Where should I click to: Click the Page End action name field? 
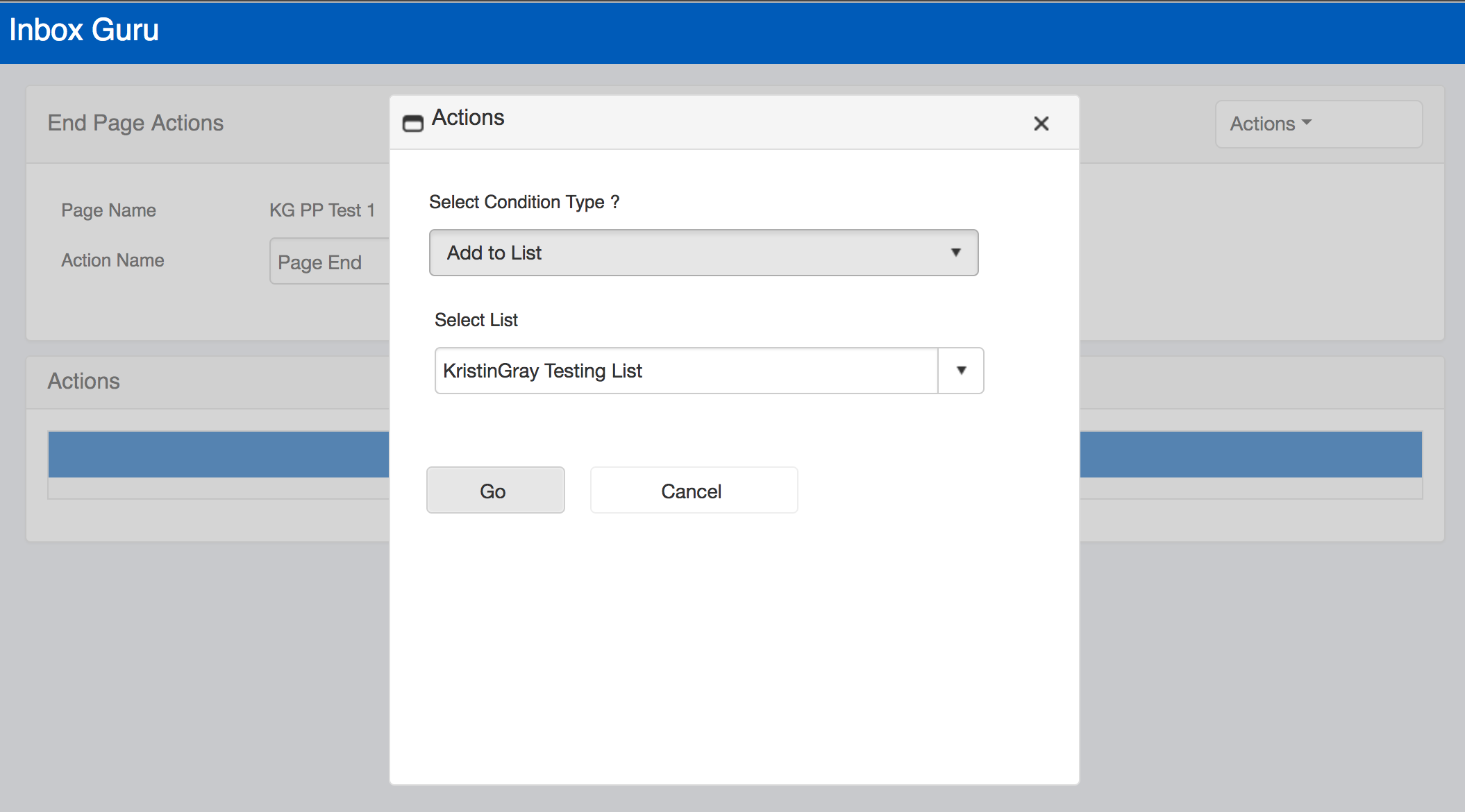(330, 261)
